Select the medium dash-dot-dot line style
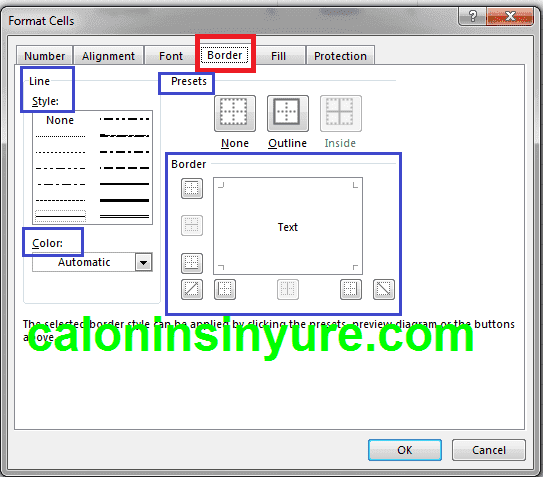The width and height of the screenshot is (544, 480). 124,119
